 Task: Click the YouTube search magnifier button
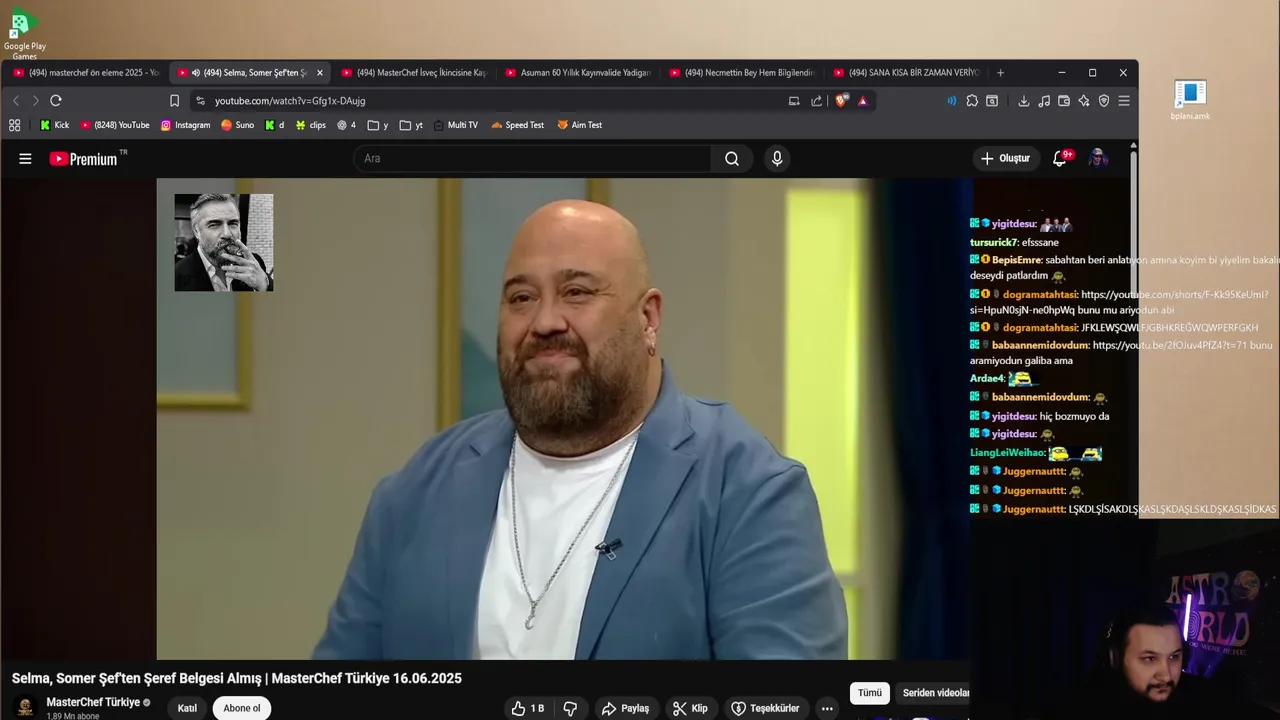(732, 158)
